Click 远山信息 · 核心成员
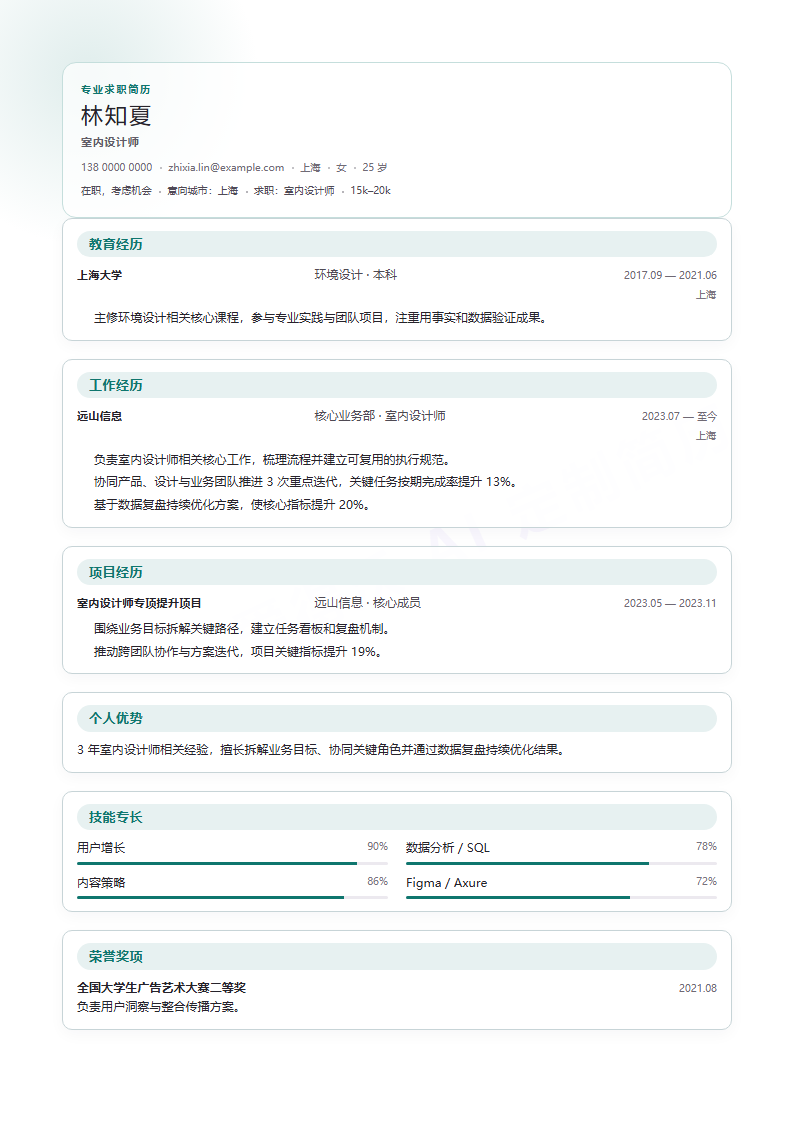The width and height of the screenshot is (794, 1123). click(367, 603)
